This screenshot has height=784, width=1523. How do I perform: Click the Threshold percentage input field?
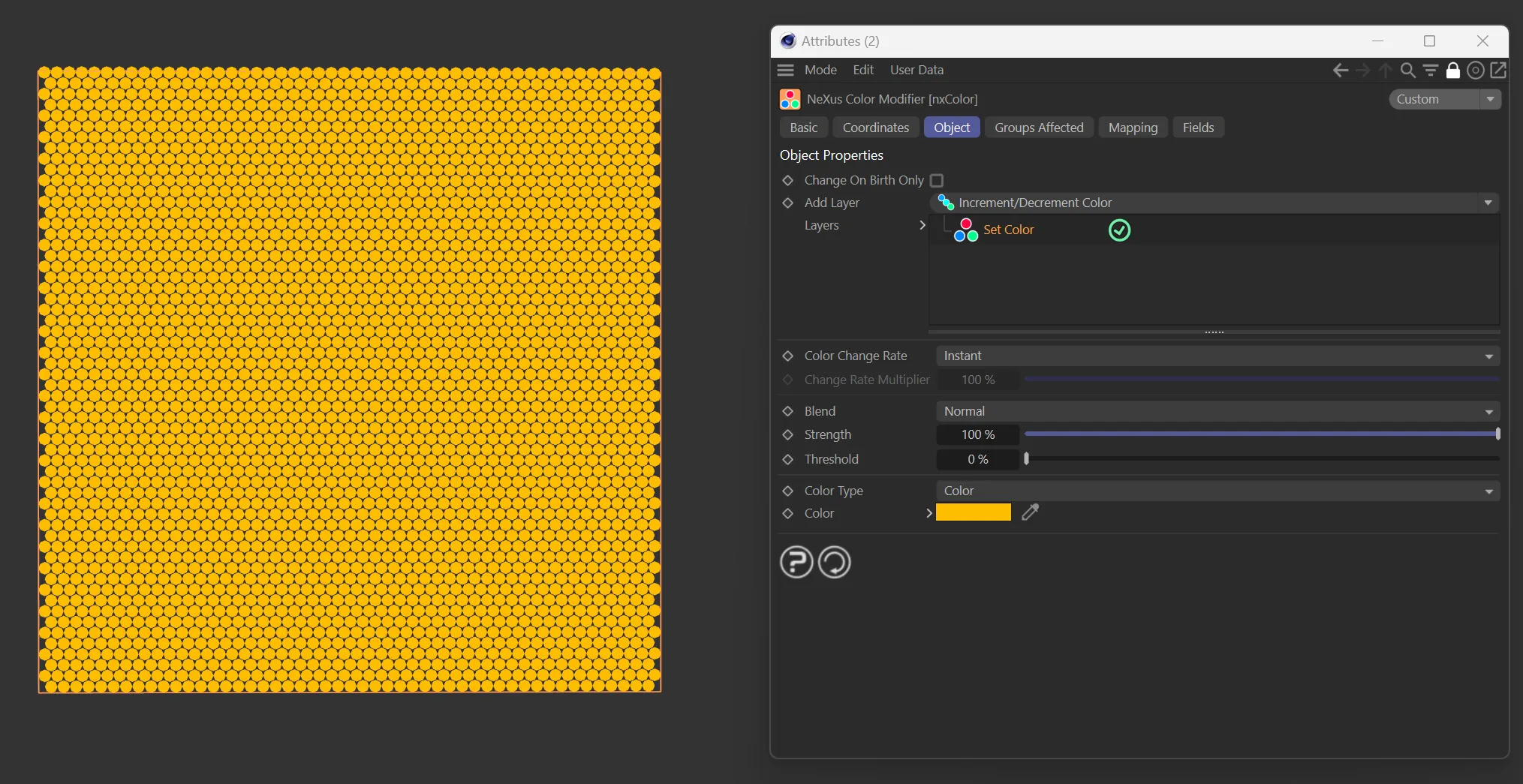(x=977, y=459)
